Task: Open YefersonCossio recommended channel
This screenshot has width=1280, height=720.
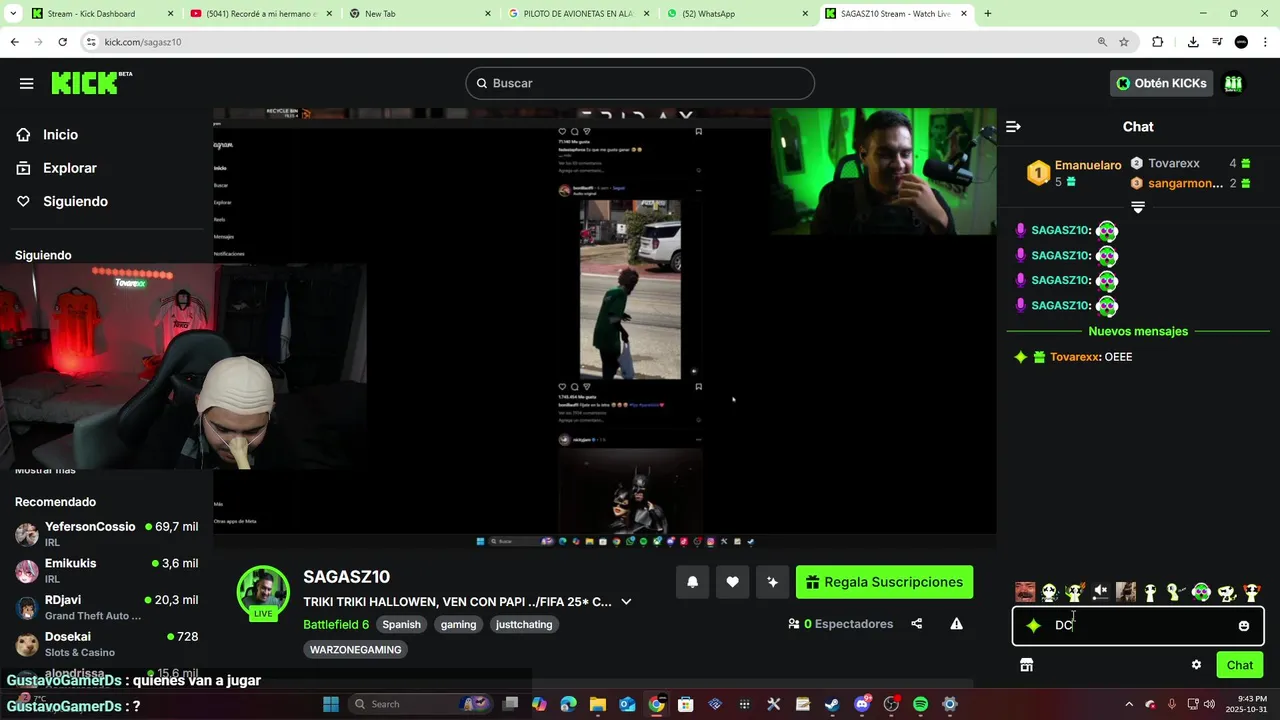Action: (x=106, y=534)
